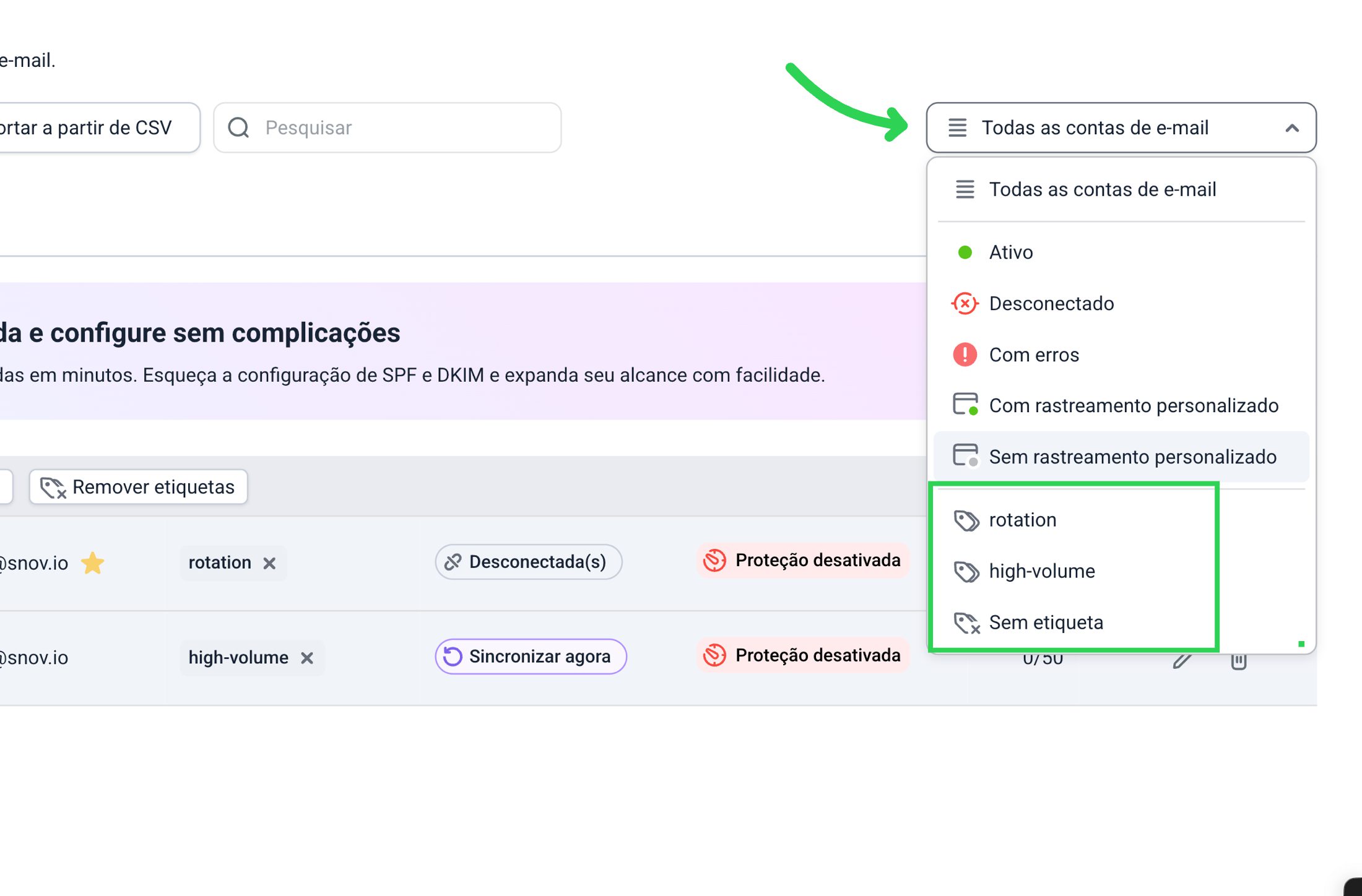Remove the rotation tag with its X
1362x896 pixels.
pos(269,563)
